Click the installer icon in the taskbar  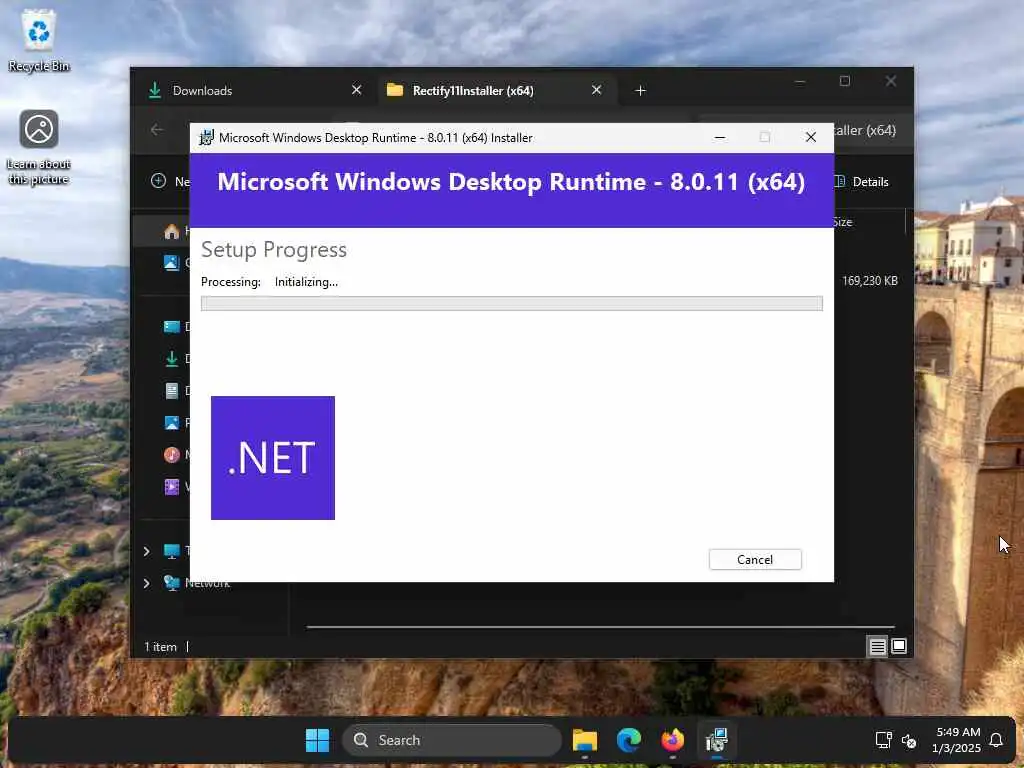(x=716, y=740)
